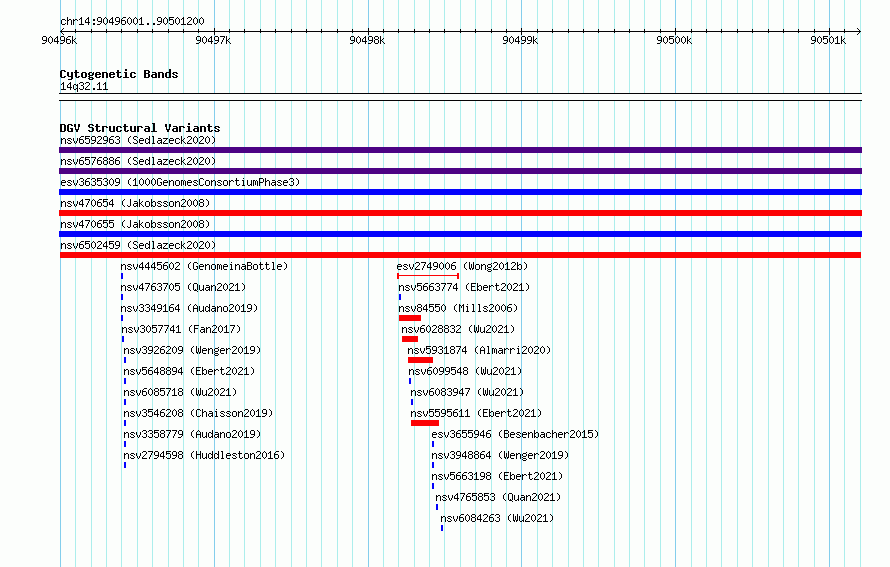
Task: Click the red bar of nsv6502459
Action: tap(460, 255)
